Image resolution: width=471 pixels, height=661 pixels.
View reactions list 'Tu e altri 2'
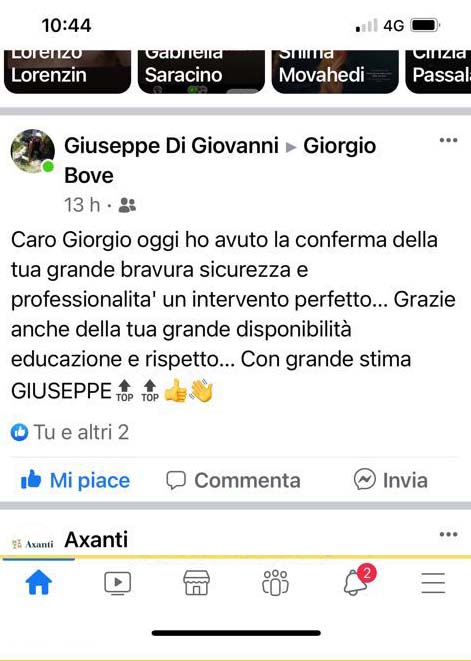pyautogui.click(x=70, y=433)
